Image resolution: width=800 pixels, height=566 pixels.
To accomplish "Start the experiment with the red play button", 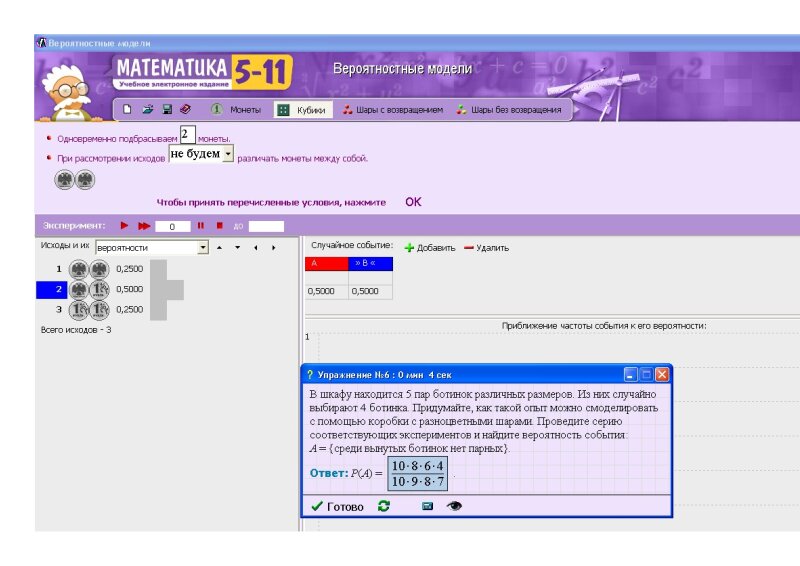I will pyautogui.click(x=125, y=226).
